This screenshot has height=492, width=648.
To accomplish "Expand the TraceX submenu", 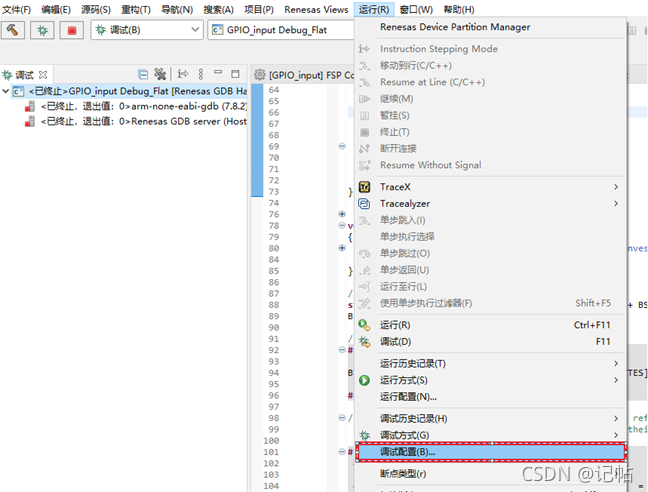I will 491,187.
